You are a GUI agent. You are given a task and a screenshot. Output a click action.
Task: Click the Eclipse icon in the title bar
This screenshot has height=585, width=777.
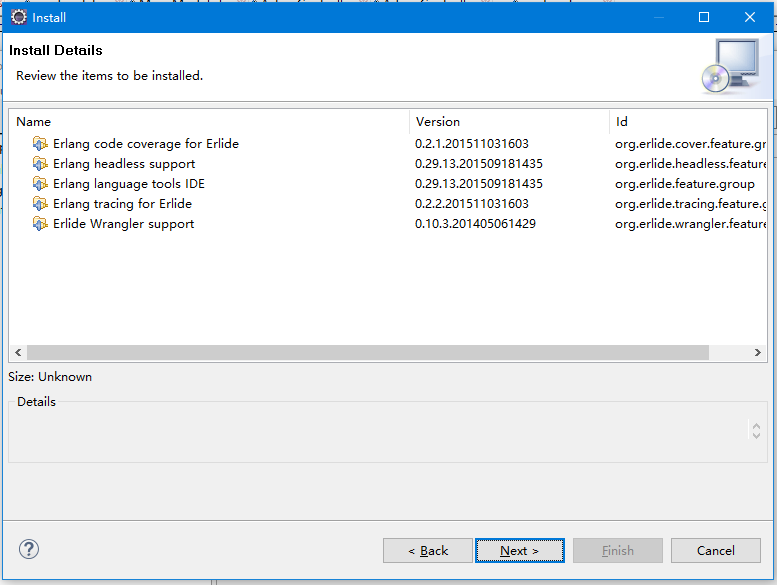click(19, 17)
